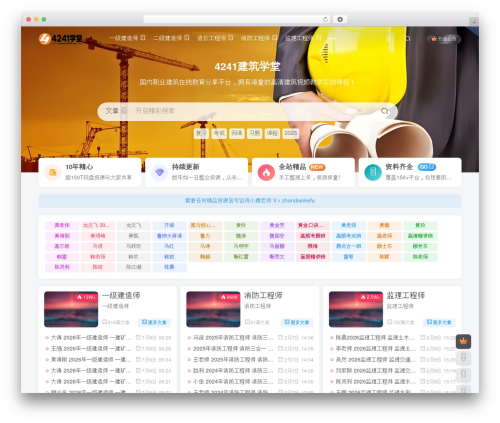
Task: Open the blue zhandiankefu notice banner
Action: tap(250, 201)
